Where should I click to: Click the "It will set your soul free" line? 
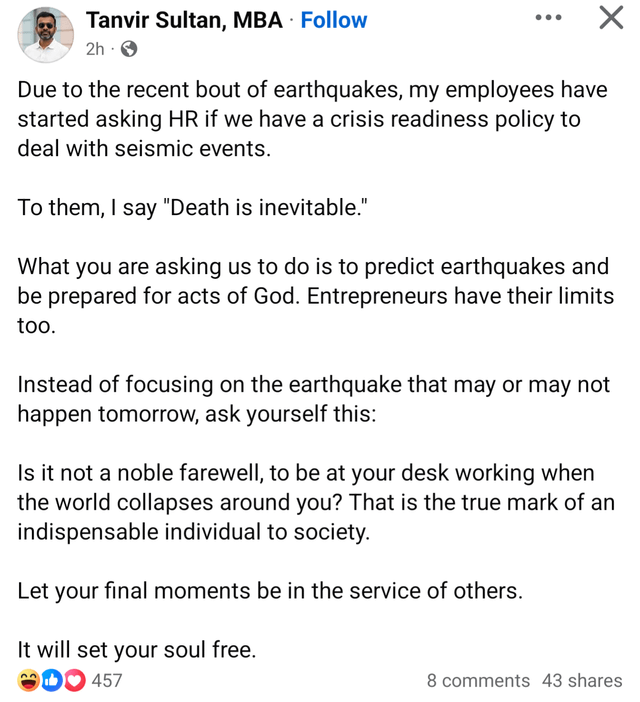pos(137,649)
